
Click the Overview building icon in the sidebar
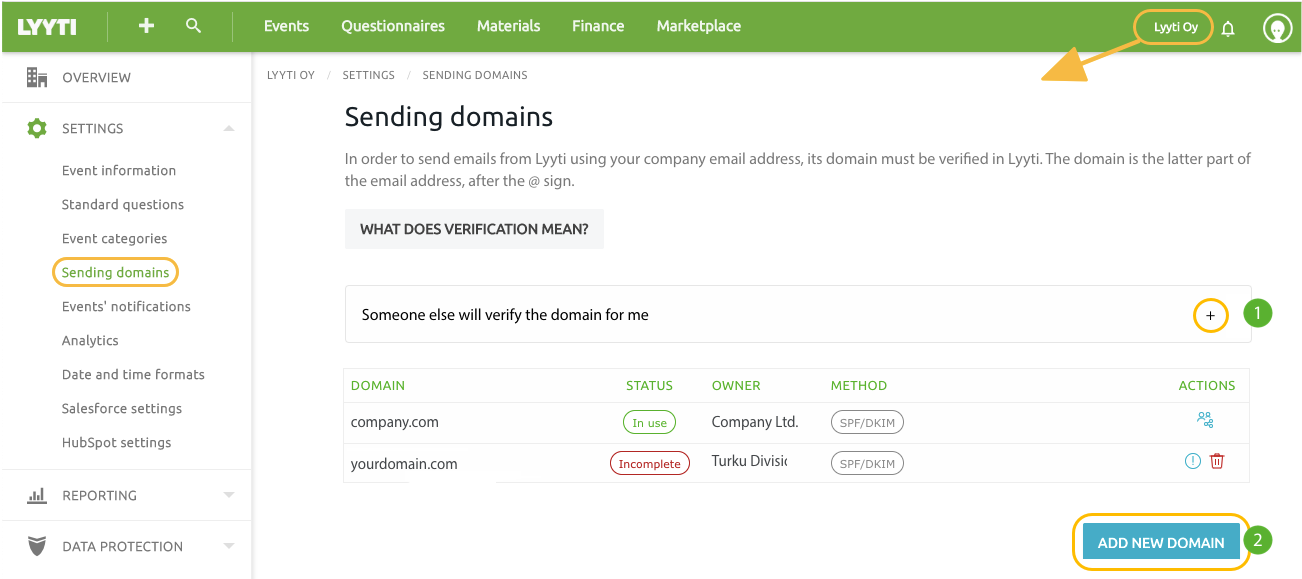[37, 76]
